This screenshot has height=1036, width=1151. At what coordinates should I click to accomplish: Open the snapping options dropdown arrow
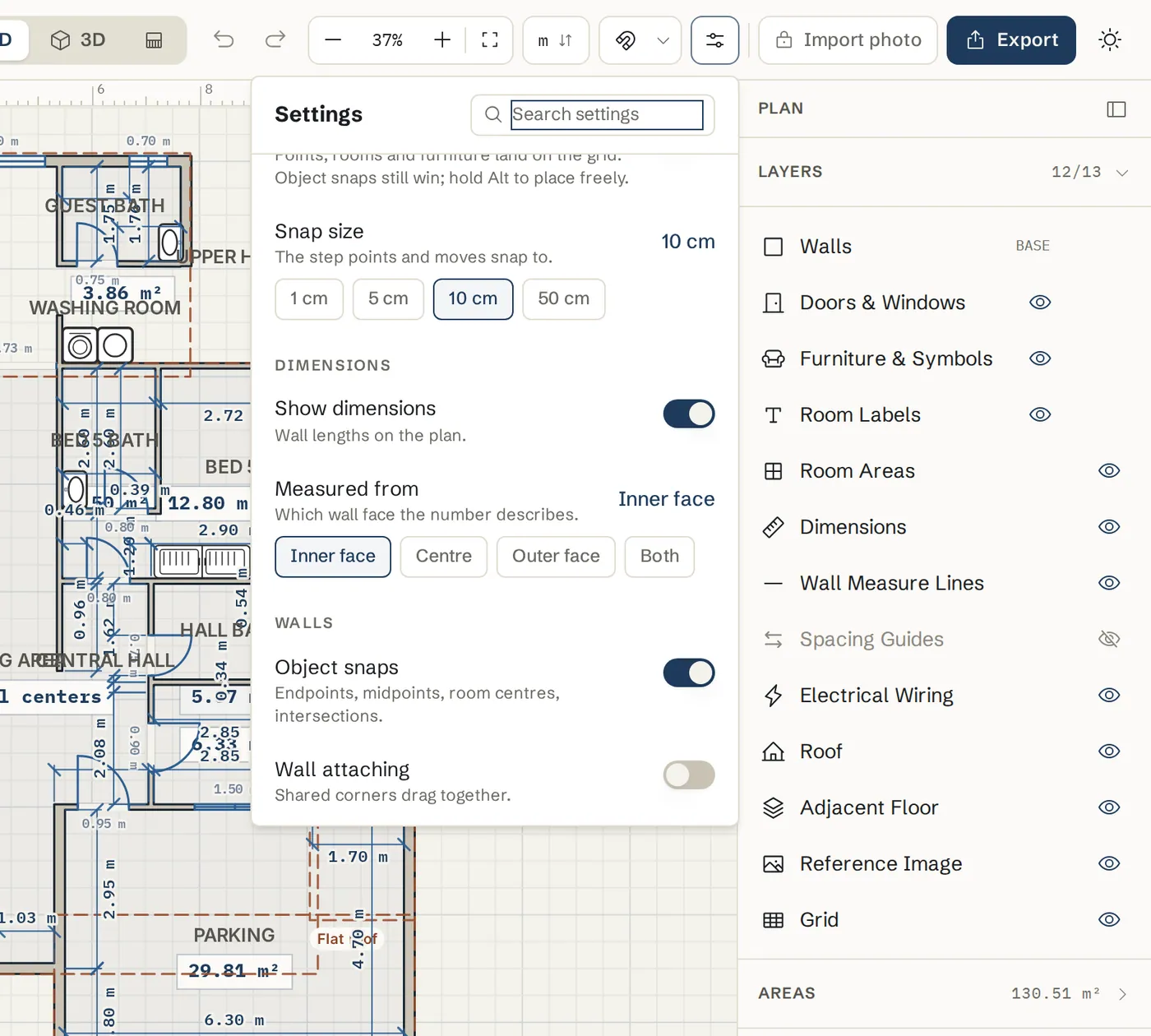pyautogui.click(x=663, y=39)
